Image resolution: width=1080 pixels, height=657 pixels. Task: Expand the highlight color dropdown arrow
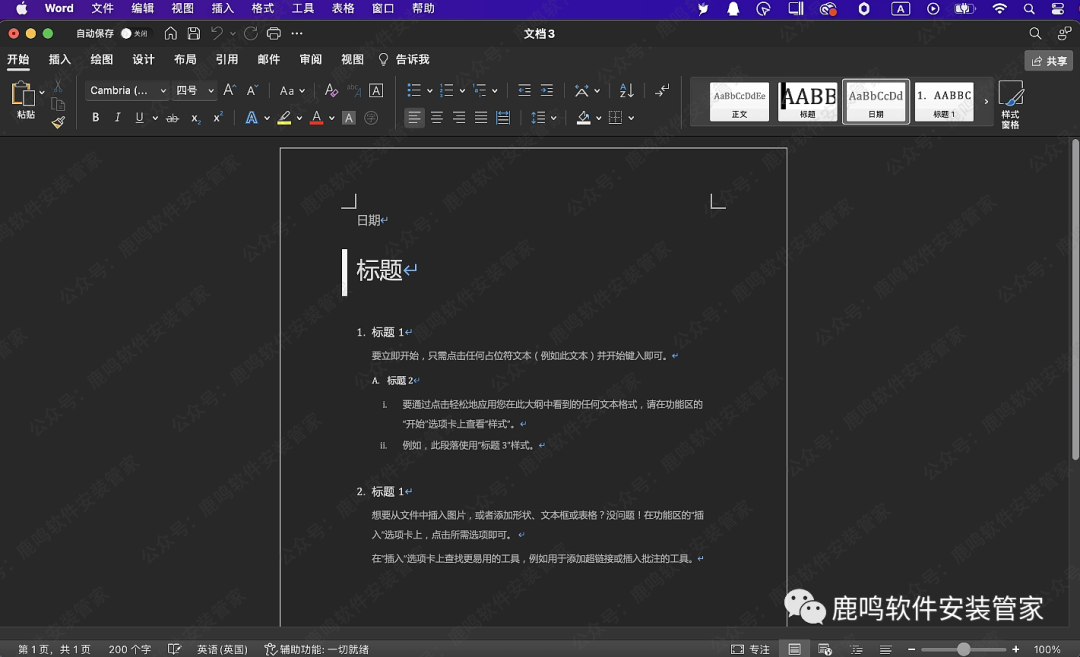pyautogui.click(x=299, y=117)
